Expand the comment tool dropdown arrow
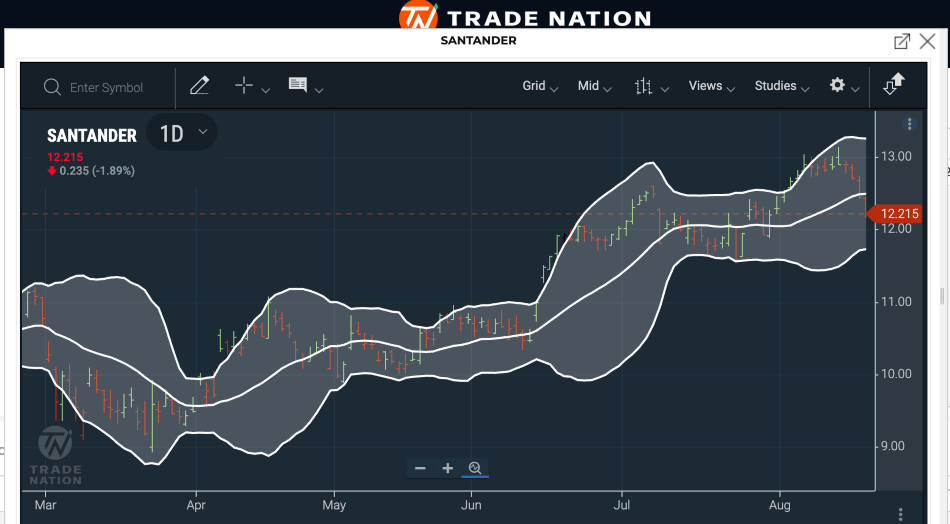Viewport: 950px width, 524px height. click(x=319, y=90)
